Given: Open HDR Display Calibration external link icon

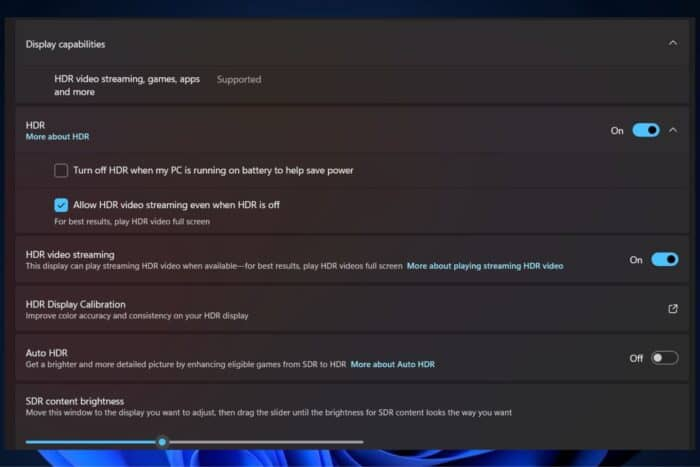Looking at the screenshot, I should tap(672, 309).
